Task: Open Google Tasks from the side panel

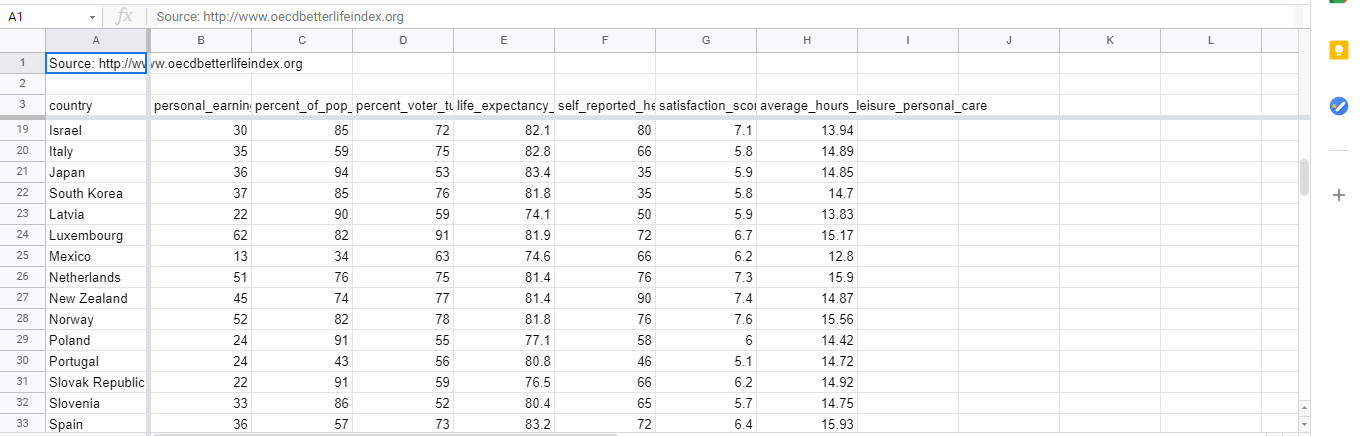Action: 1339,106
